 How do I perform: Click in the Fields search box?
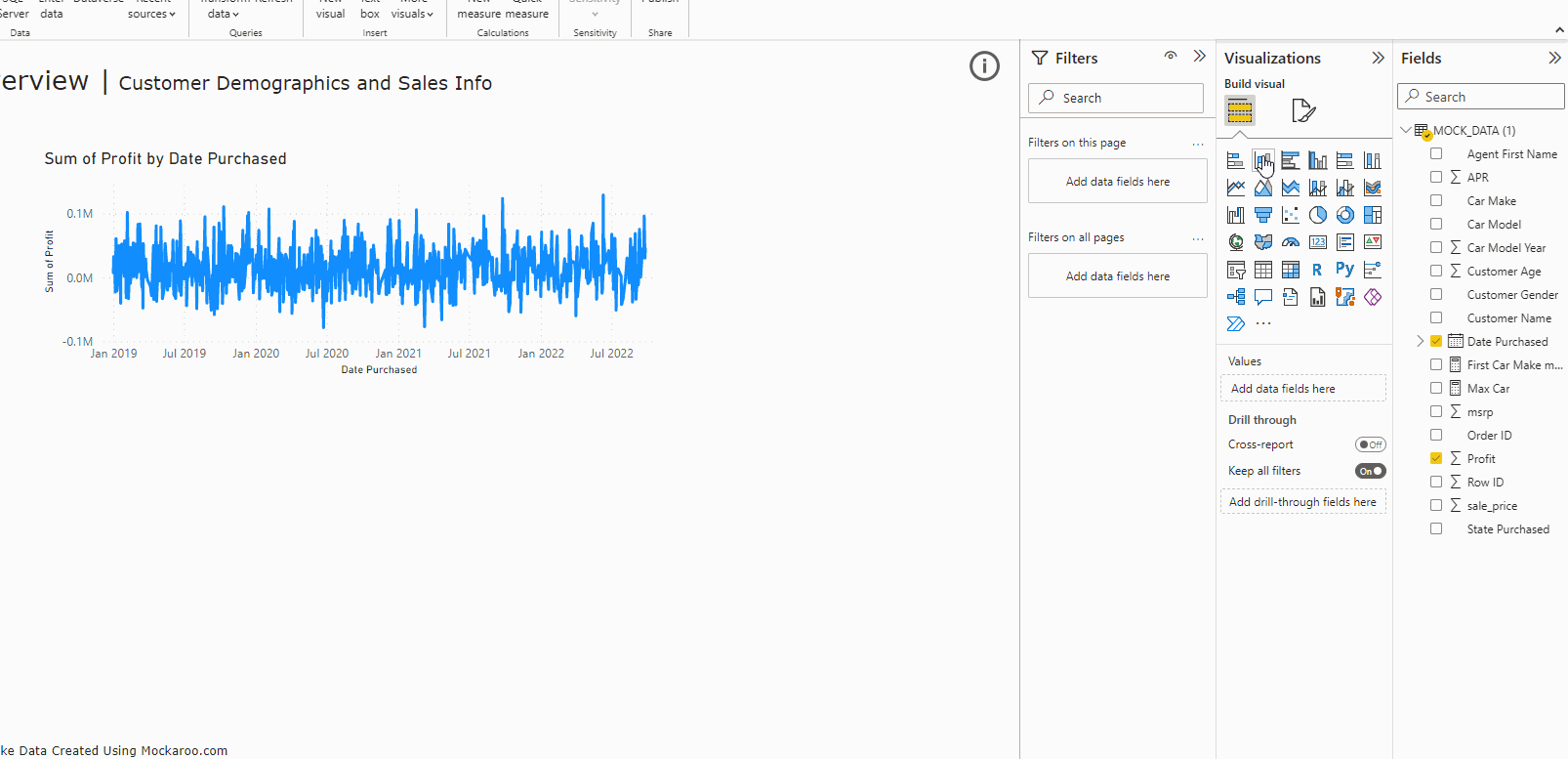tap(1481, 97)
